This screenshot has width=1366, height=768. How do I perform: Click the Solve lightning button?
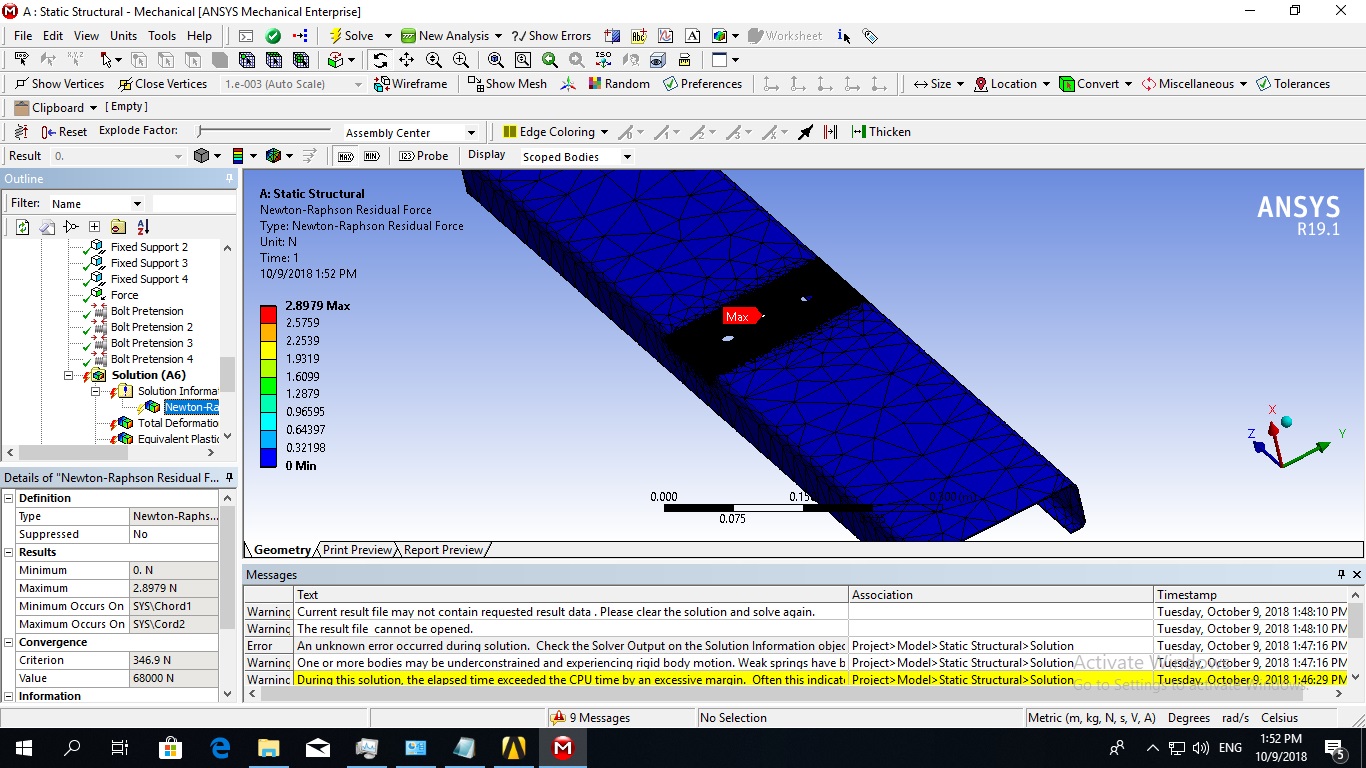coord(350,36)
